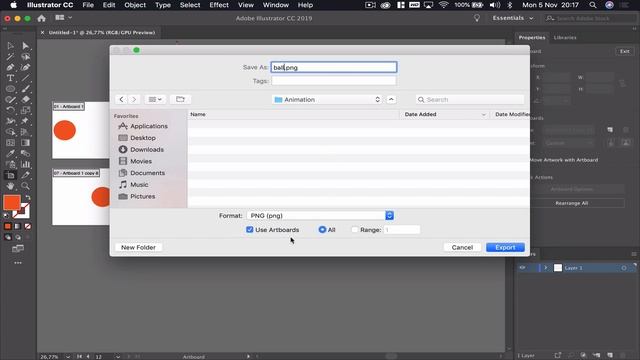This screenshot has width=640, height=360.
Task: Click the Export button
Action: pyautogui.click(x=505, y=247)
